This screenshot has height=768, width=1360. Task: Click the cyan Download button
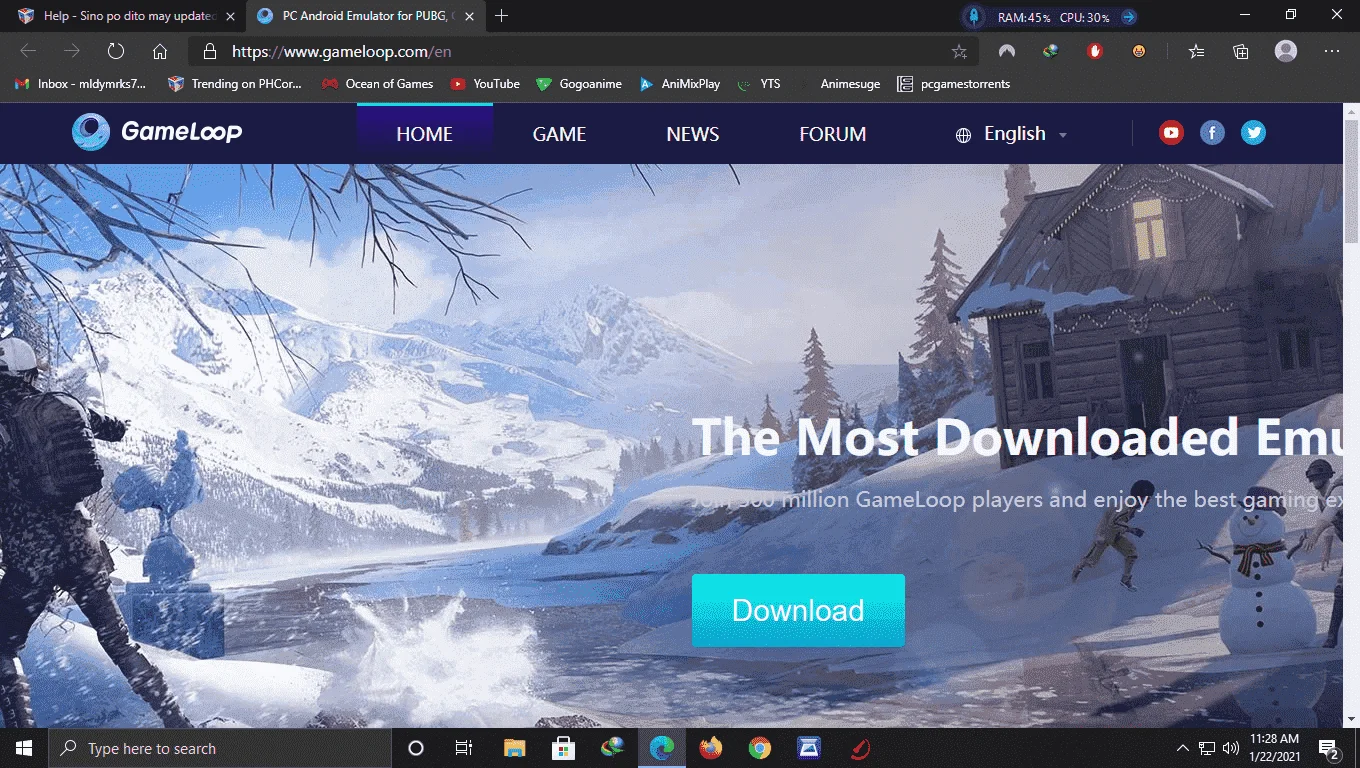[x=798, y=610]
